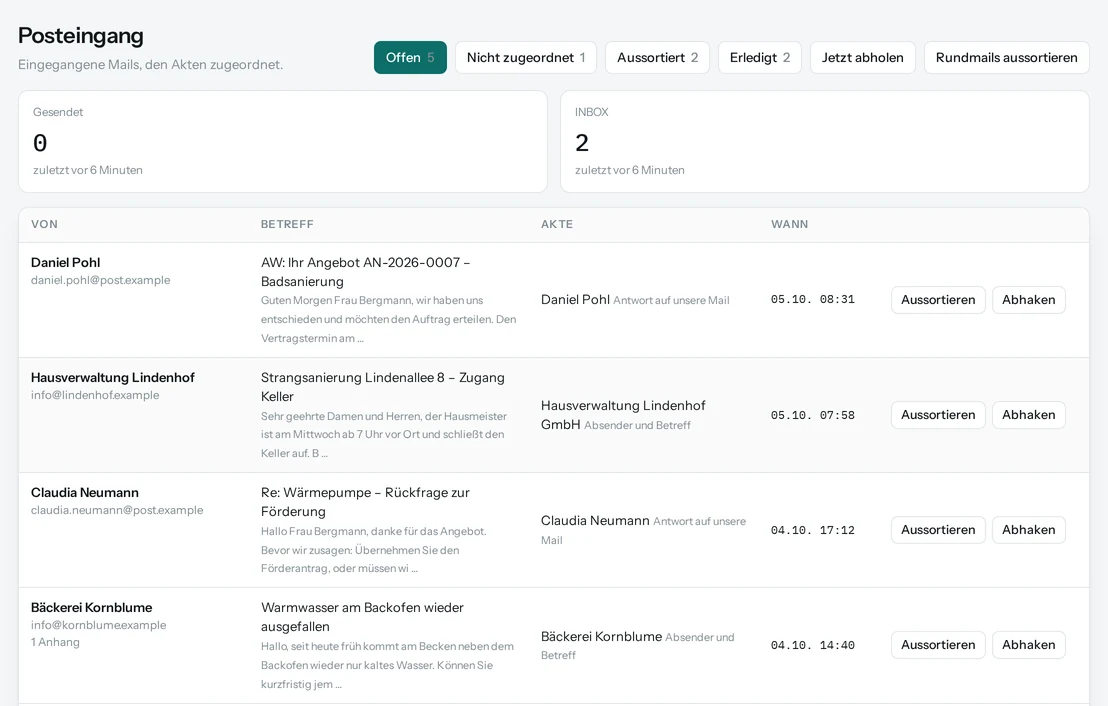Click preview text starting Sehr geehrte Damen
1108x706 pixels.
[384, 435]
